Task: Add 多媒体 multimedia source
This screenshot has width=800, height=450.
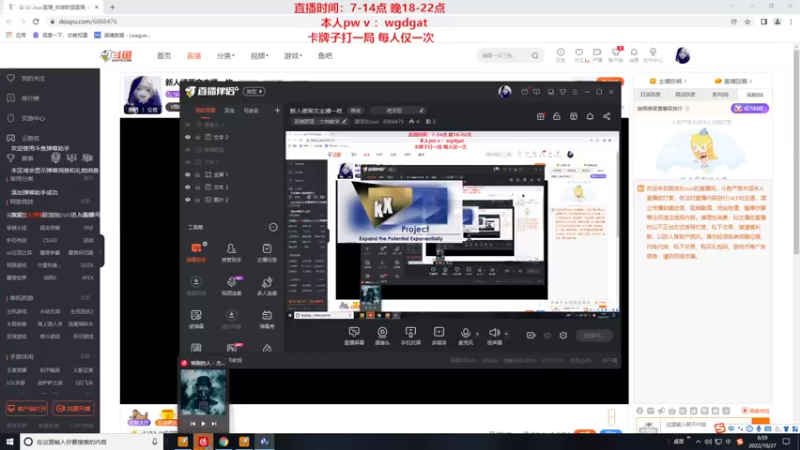Action: coord(439,336)
